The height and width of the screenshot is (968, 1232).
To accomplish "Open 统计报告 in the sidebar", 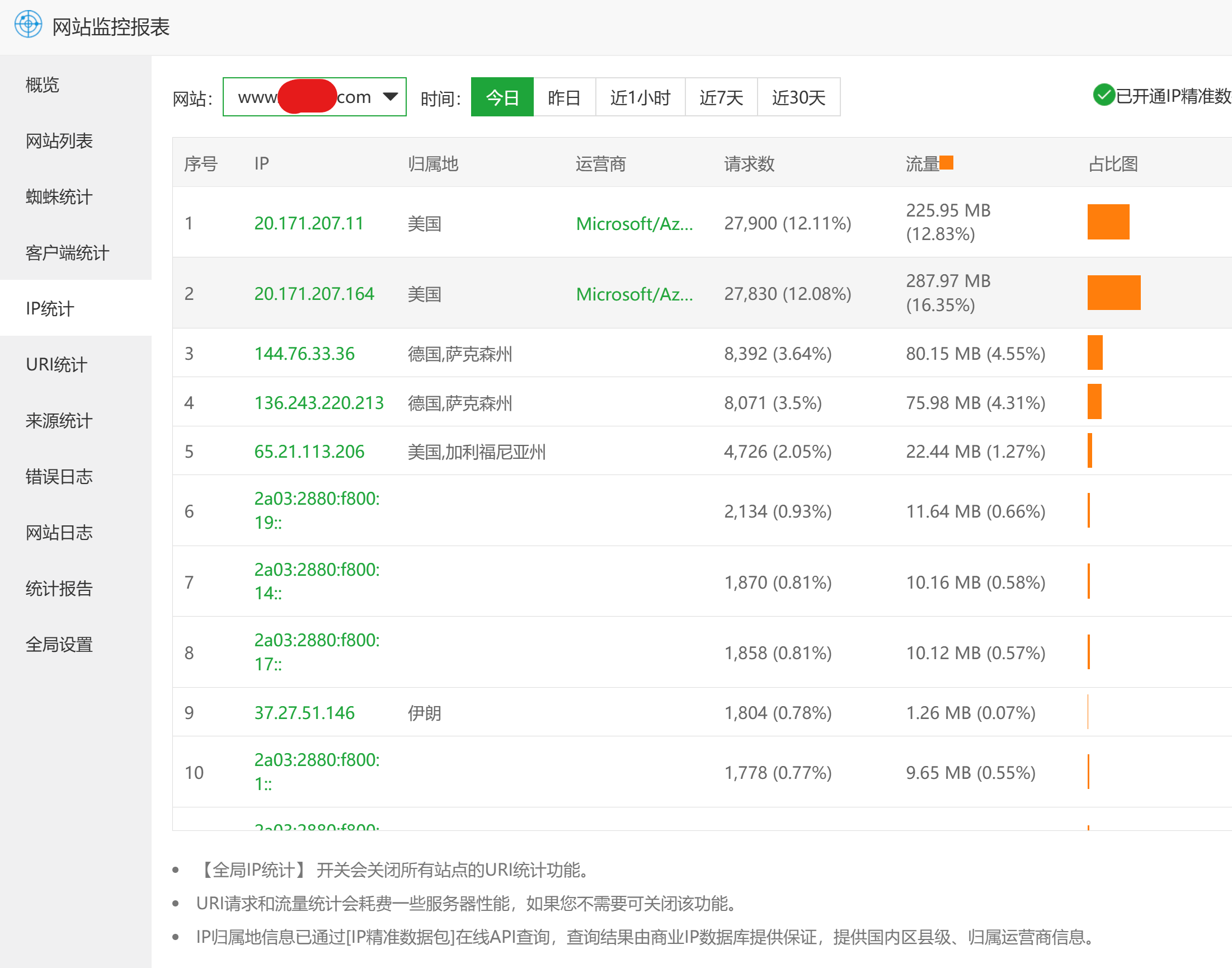I will coord(76,588).
